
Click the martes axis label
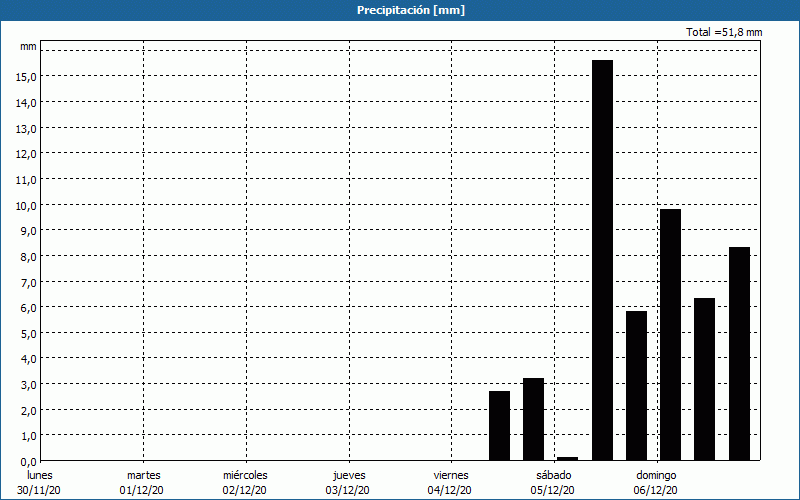143,475
